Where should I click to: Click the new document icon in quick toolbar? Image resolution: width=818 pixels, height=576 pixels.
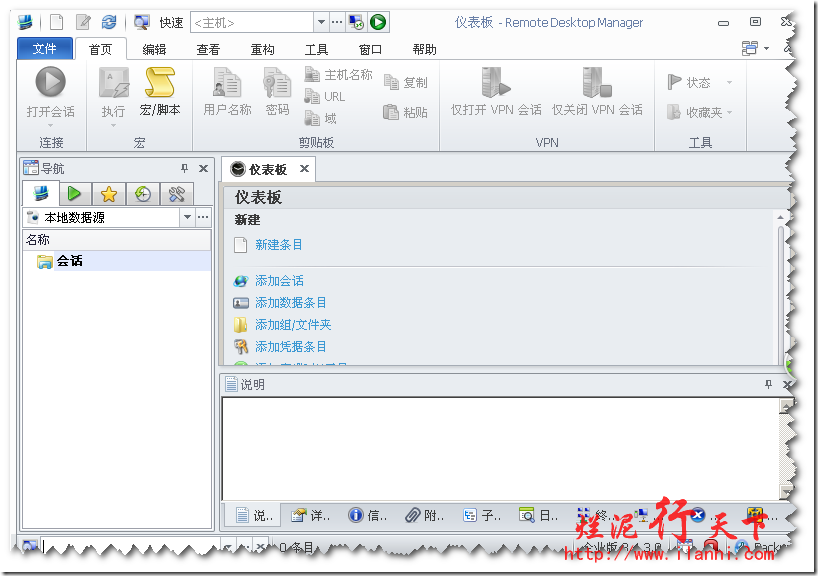point(57,22)
